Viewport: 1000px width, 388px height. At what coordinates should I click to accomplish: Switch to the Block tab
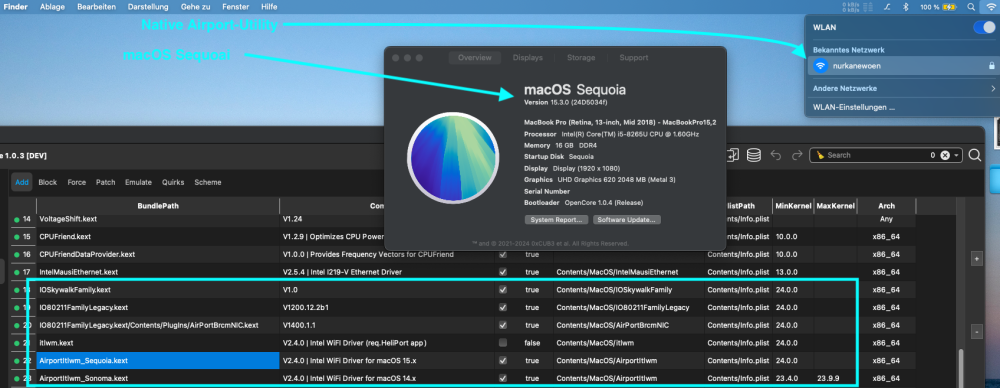(48, 182)
